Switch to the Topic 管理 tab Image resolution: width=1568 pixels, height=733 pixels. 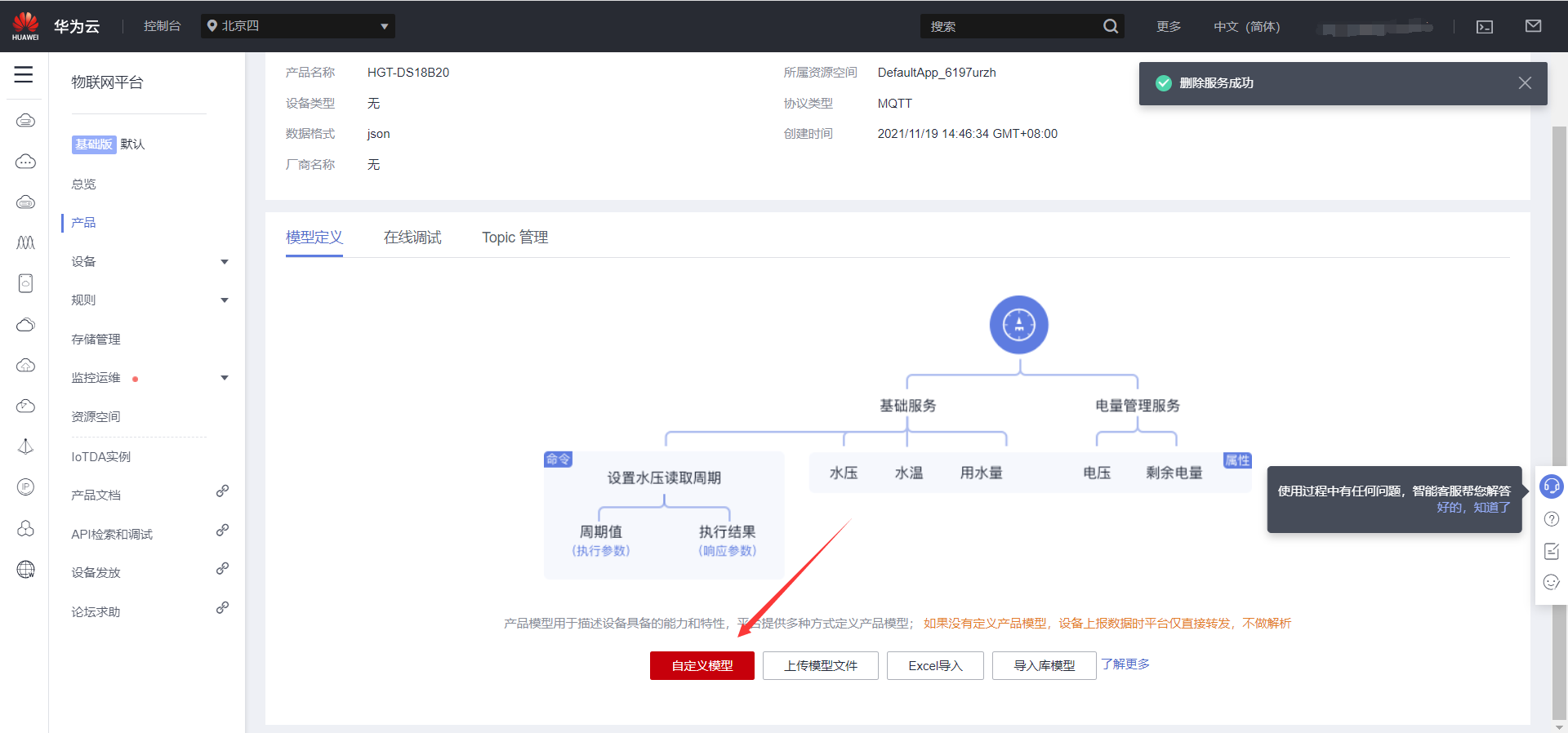pyautogui.click(x=514, y=238)
